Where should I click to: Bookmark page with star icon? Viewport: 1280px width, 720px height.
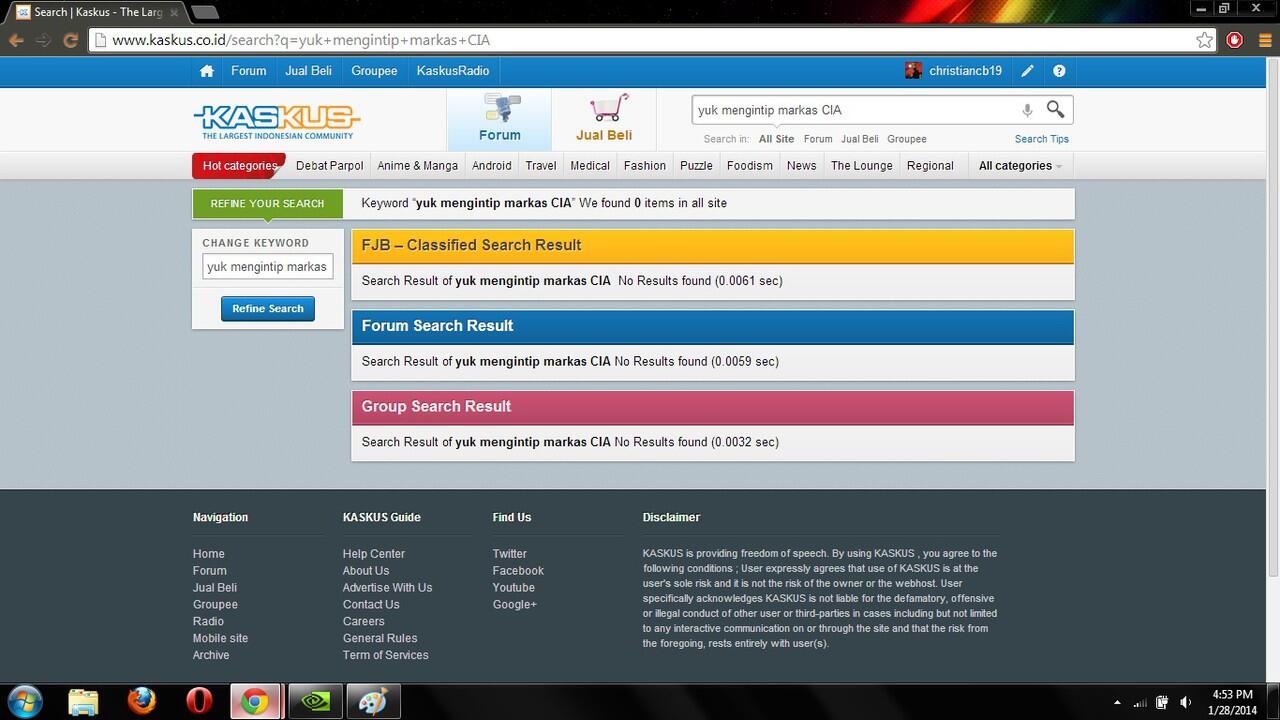(1205, 40)
